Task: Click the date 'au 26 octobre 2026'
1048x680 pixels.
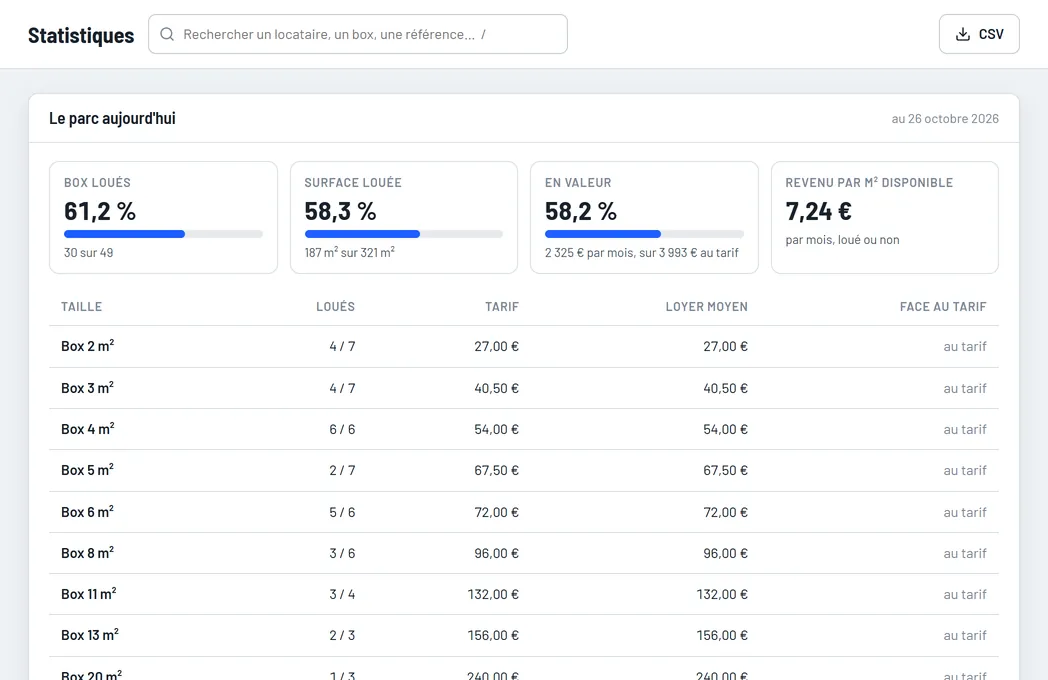Action: 945,118
